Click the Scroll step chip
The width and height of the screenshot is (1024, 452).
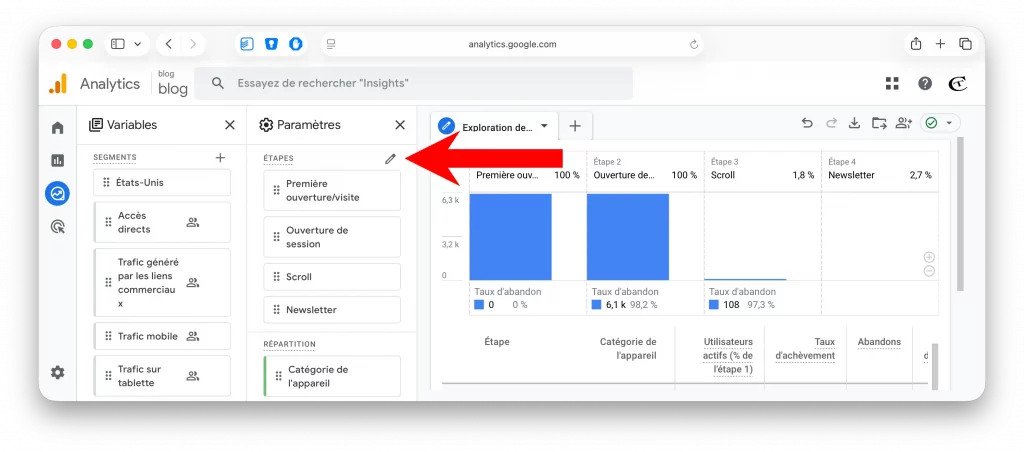332,277
